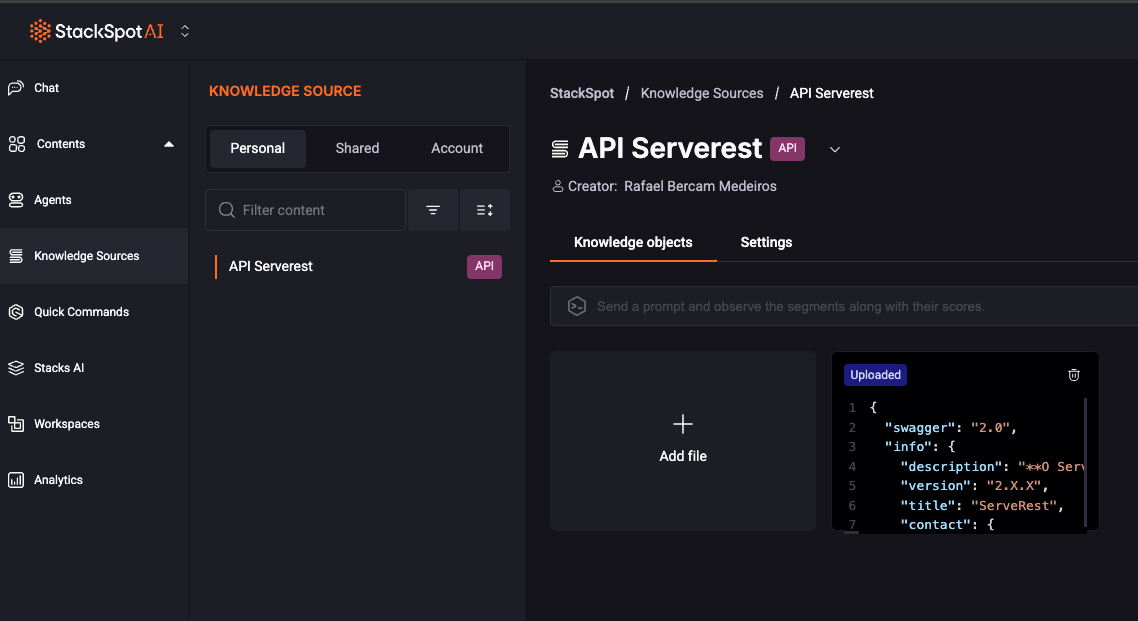
Task: Click the Stacks AI layers icon
Action: pyautogui.click(x=16, y=368)
